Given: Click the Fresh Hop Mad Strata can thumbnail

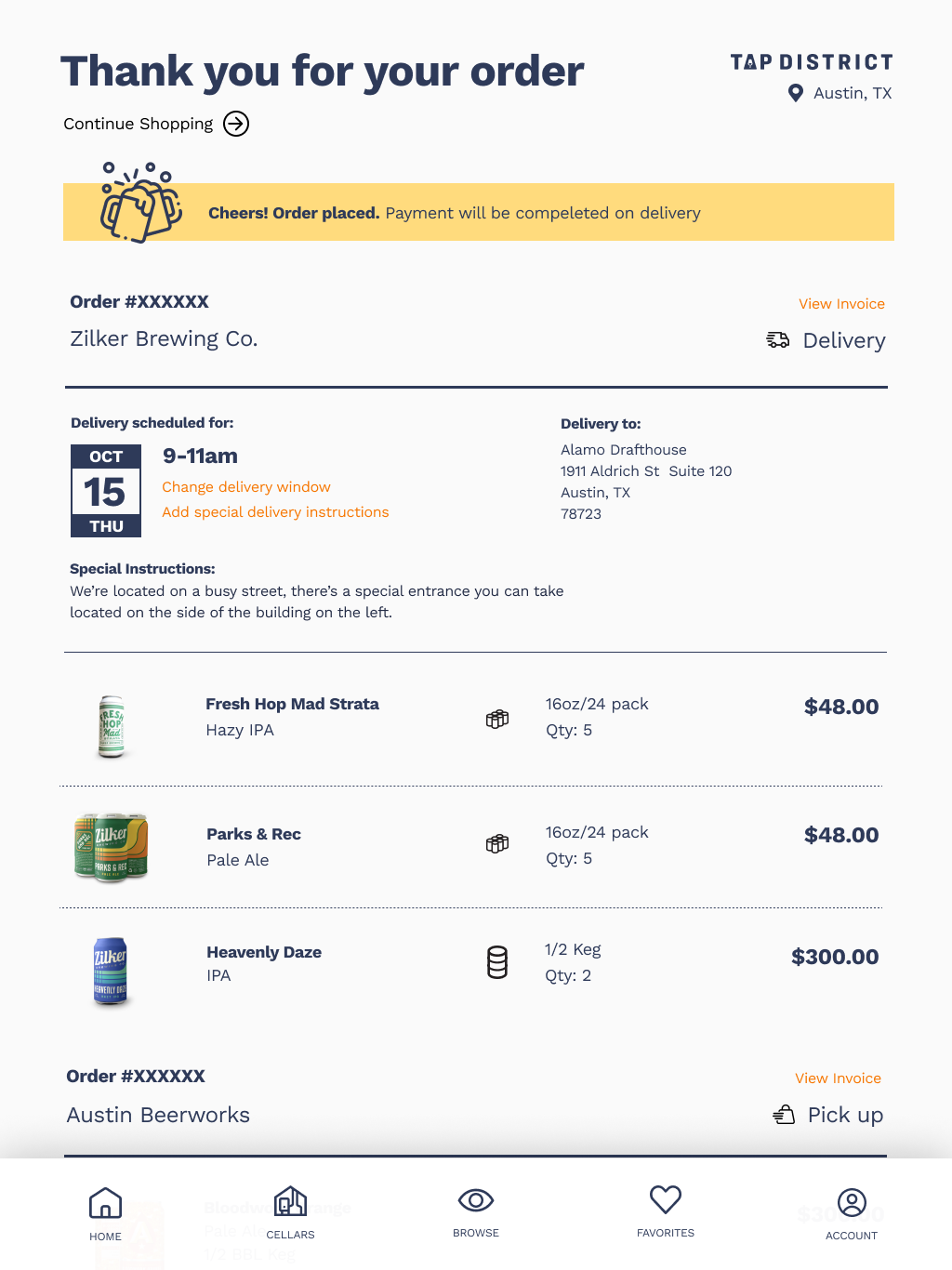Looking at the screenshot, I should 112,726.
